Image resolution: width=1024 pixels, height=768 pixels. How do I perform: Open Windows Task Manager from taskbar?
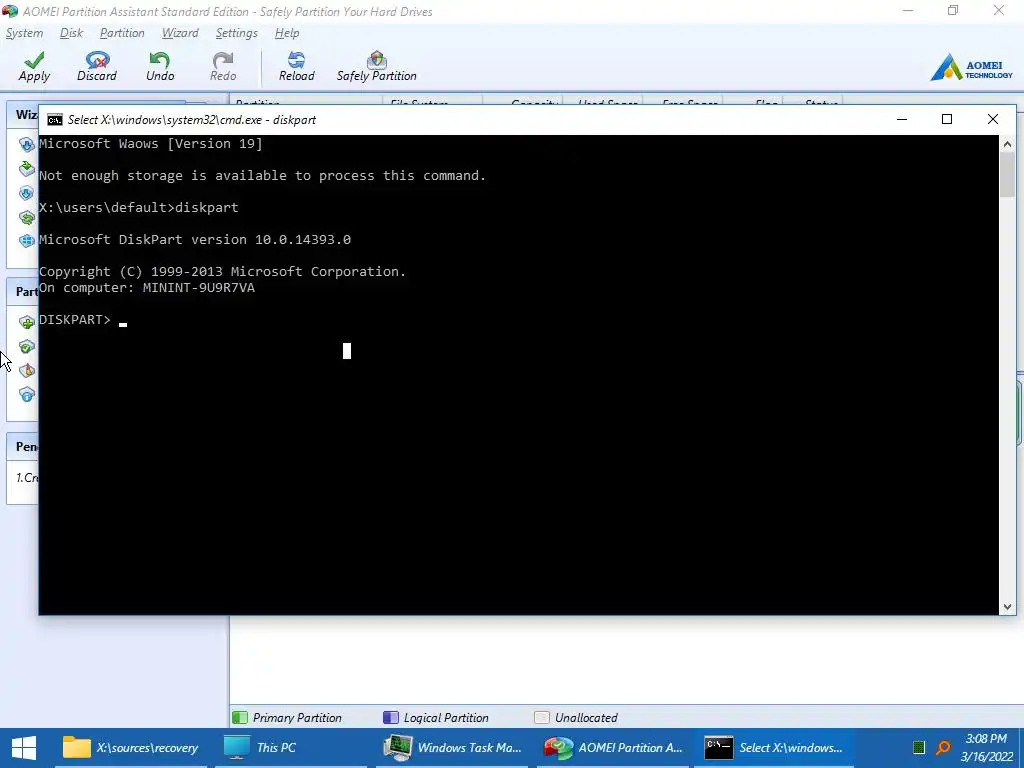pos(453,748)
